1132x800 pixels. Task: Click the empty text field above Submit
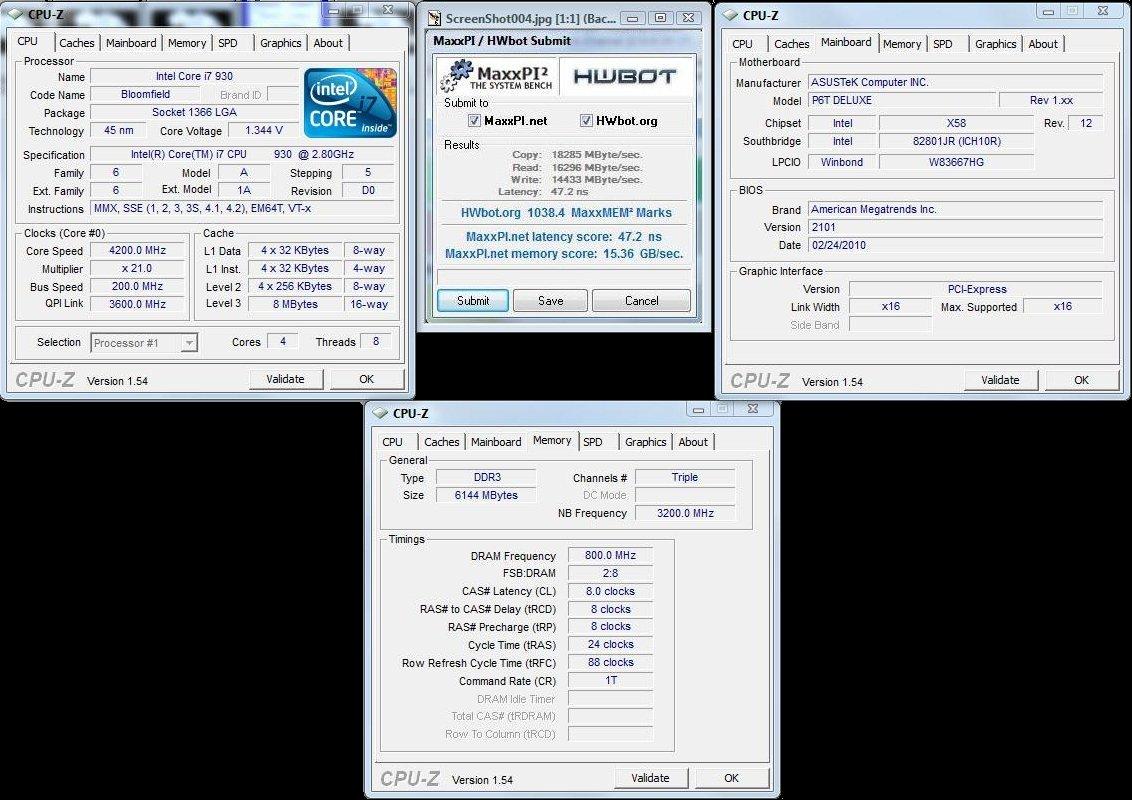pos(564,277)
